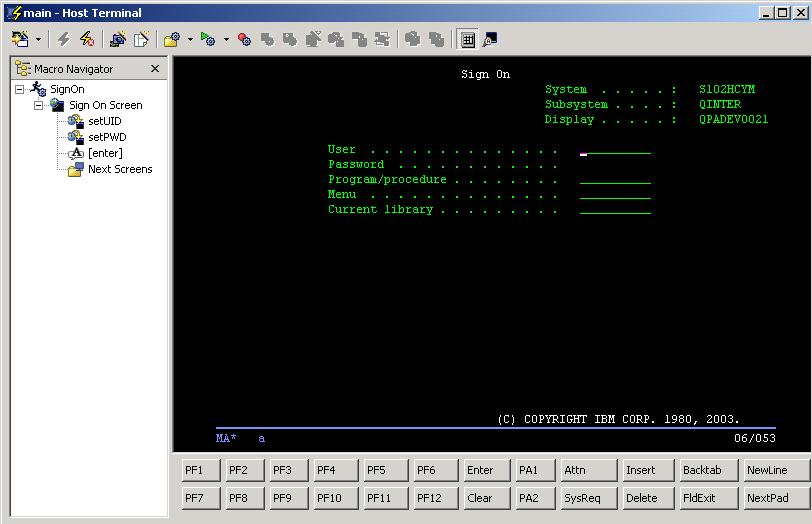This screenshot has height=524, width=812.
Task: Click the Menu input field
Action: [615, 194]
